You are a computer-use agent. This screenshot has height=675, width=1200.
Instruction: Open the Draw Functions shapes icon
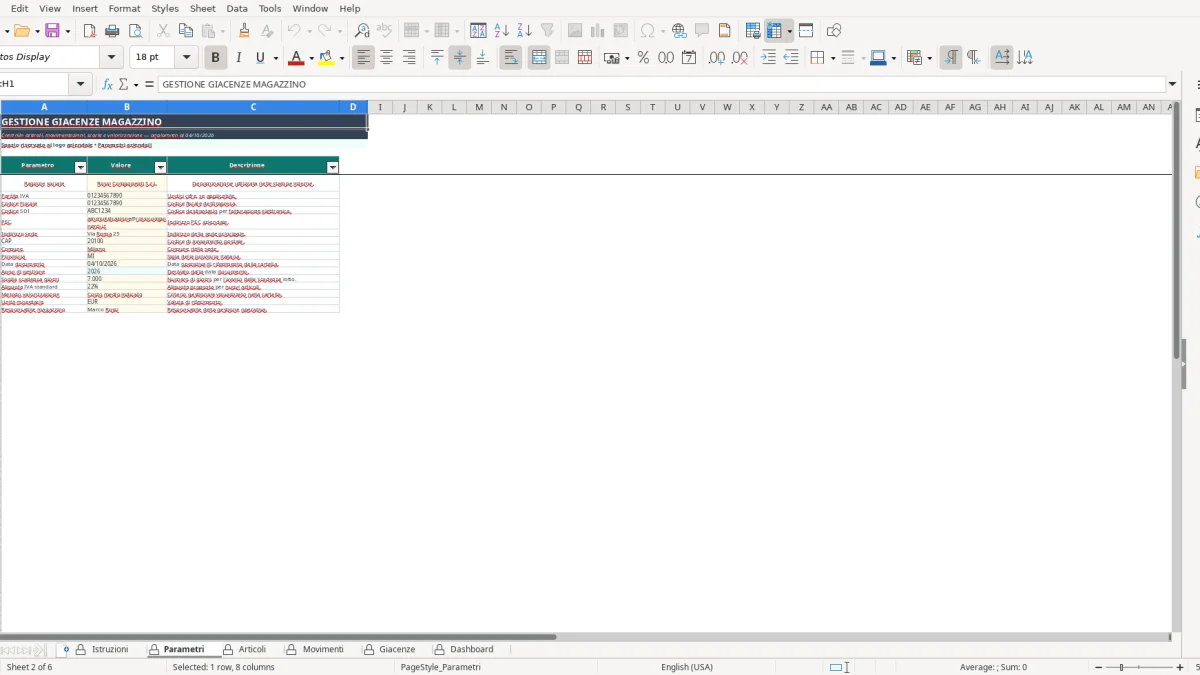(834, 31)
